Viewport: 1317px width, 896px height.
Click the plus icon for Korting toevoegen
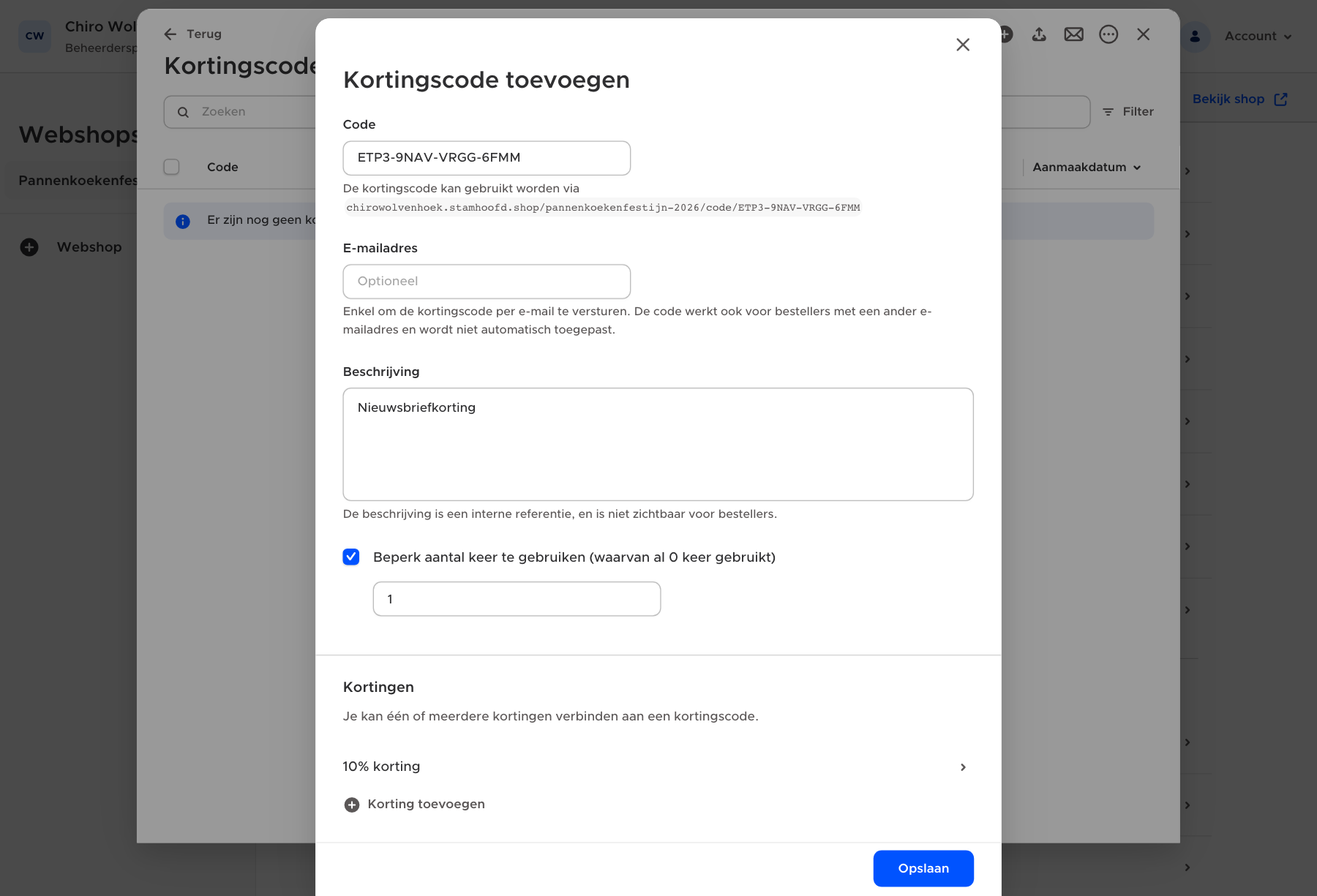[x=352, y=805]
